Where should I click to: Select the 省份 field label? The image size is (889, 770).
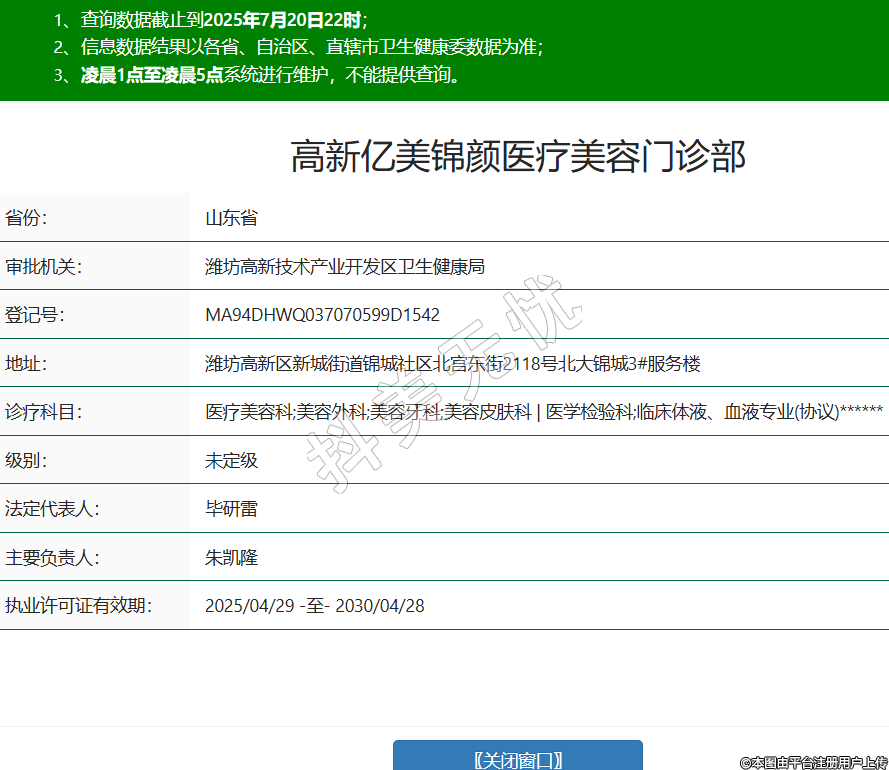(26, 218)
